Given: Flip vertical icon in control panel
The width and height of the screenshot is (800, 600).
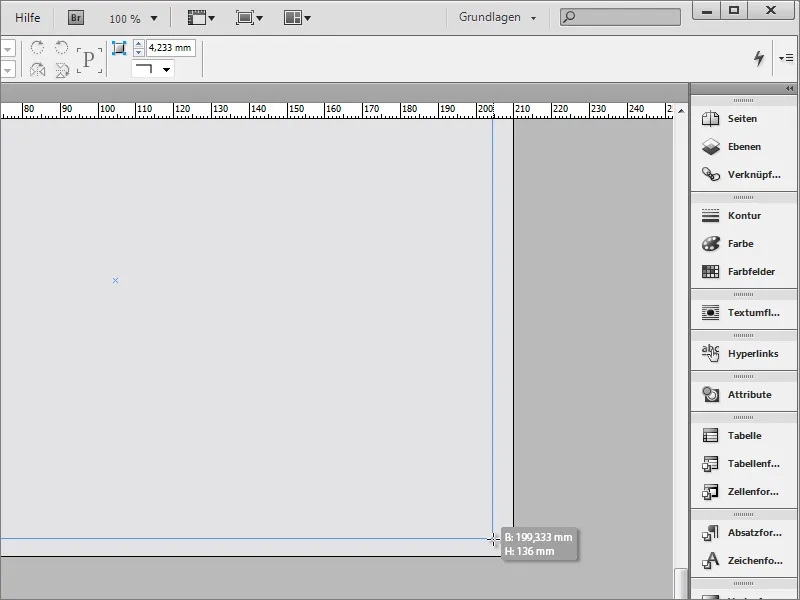Looking at the screenshot, I should point(62,70).
